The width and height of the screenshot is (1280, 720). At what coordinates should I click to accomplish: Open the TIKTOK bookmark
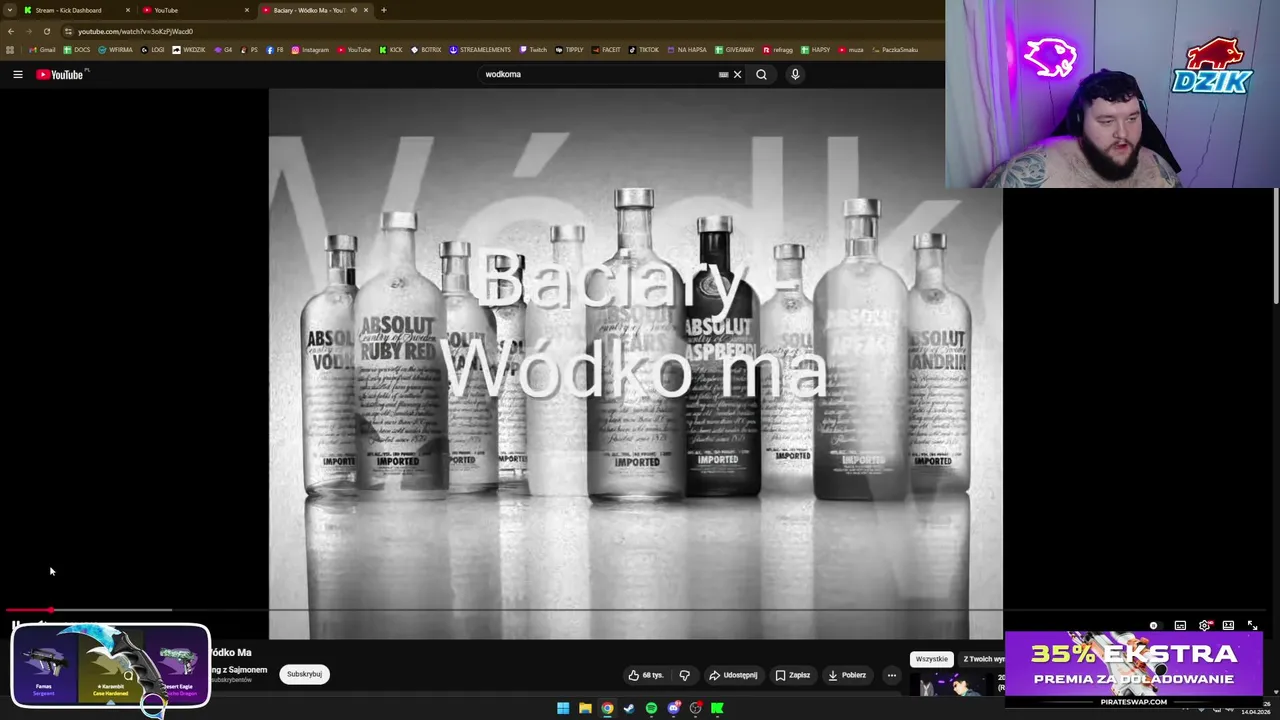[644, 49]
